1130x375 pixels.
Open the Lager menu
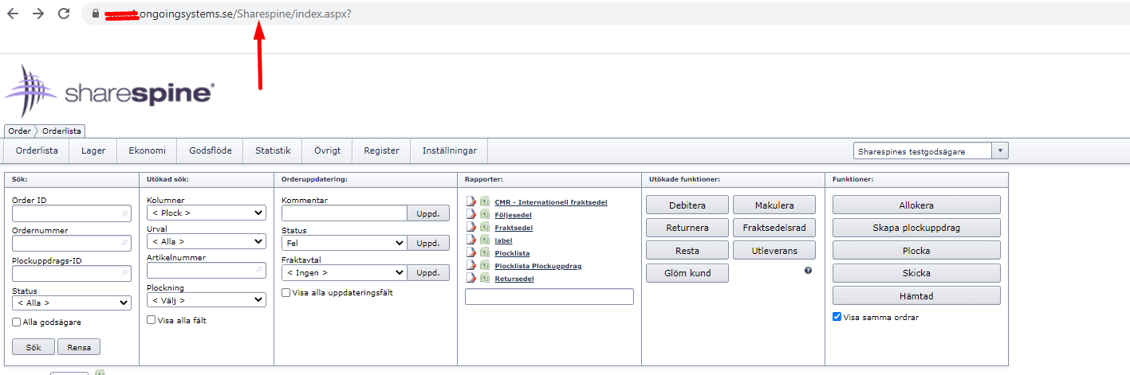click(94, 151)
